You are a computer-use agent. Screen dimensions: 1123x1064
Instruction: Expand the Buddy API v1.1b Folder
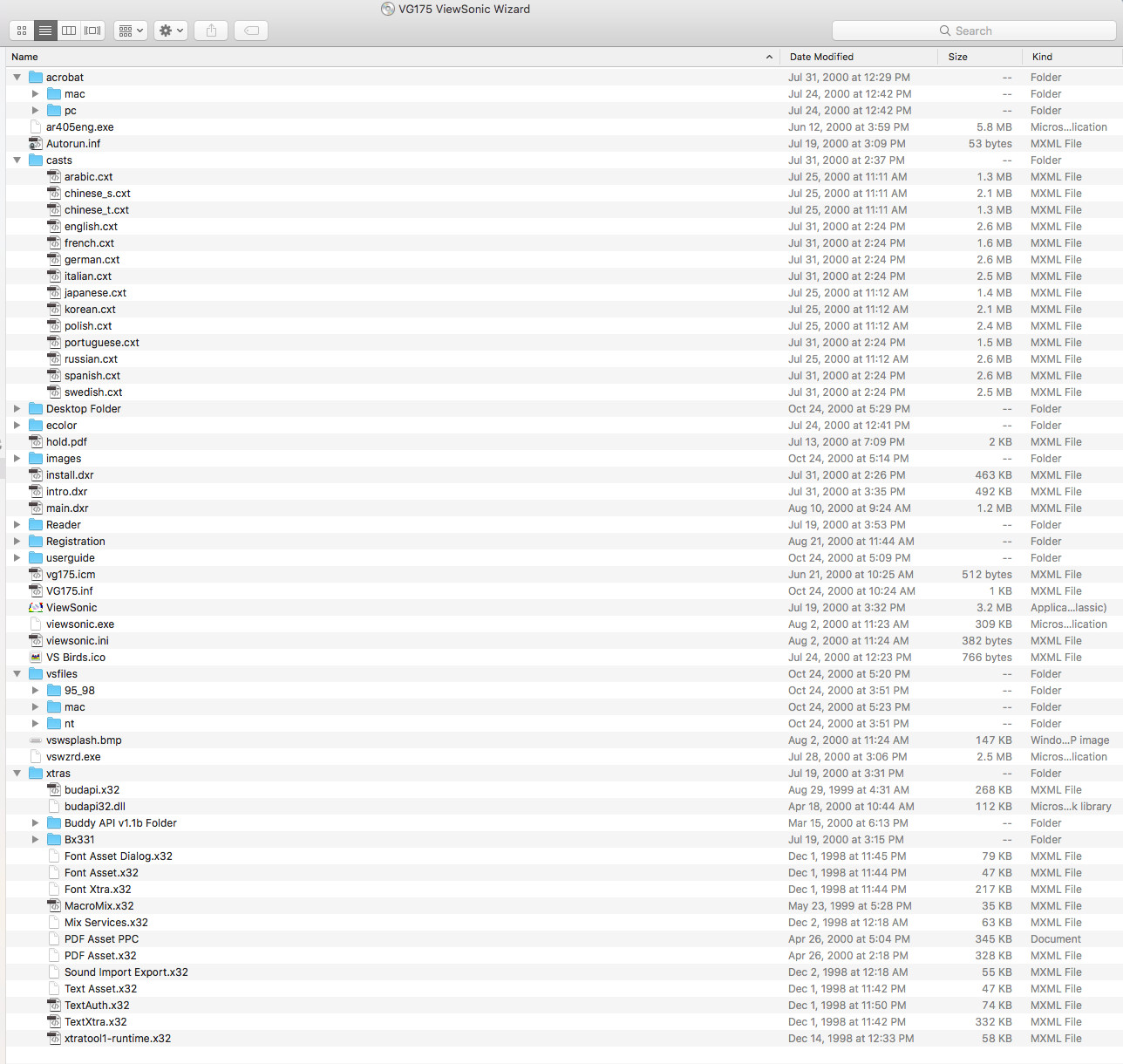coord(35,823)
